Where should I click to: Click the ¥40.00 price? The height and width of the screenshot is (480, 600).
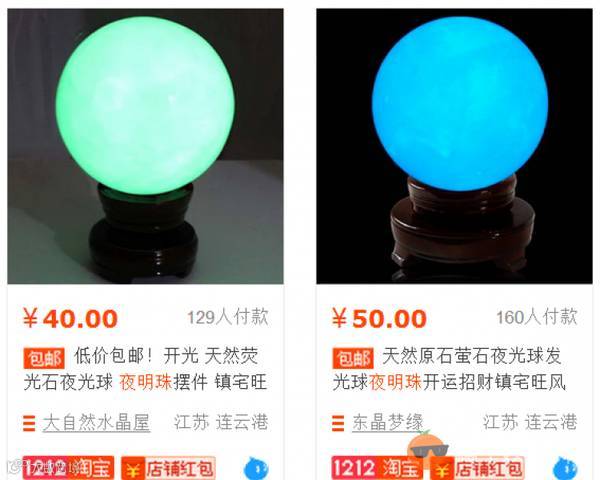click(70, 318)
